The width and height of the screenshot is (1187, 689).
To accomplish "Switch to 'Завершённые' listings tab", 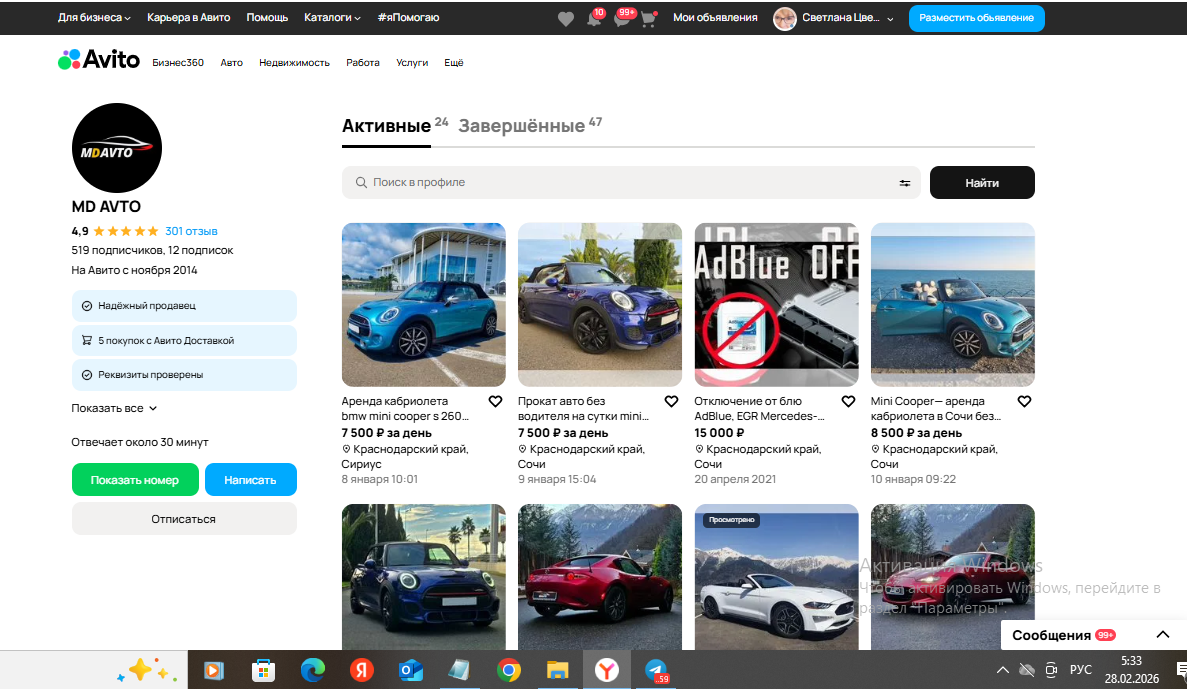I will click(522, 126).
